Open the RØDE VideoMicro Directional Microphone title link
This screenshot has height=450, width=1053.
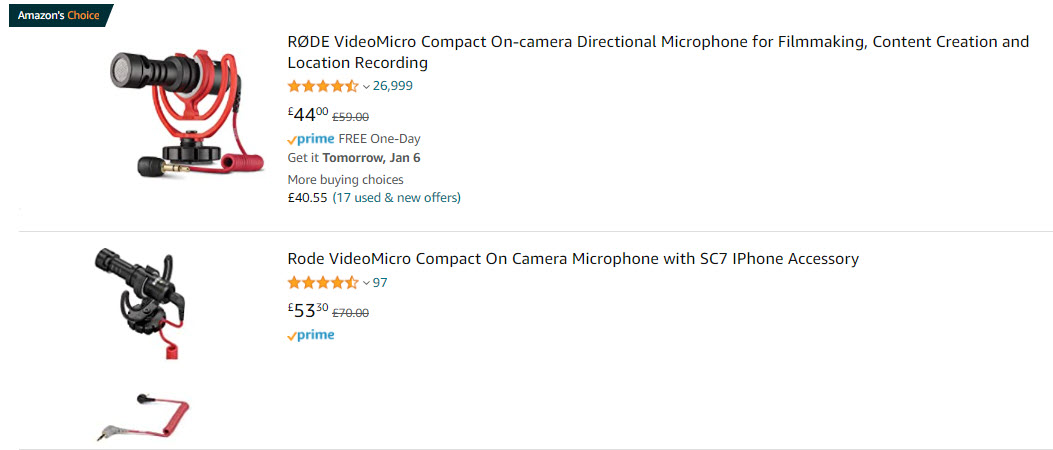(x=657, y=52)
